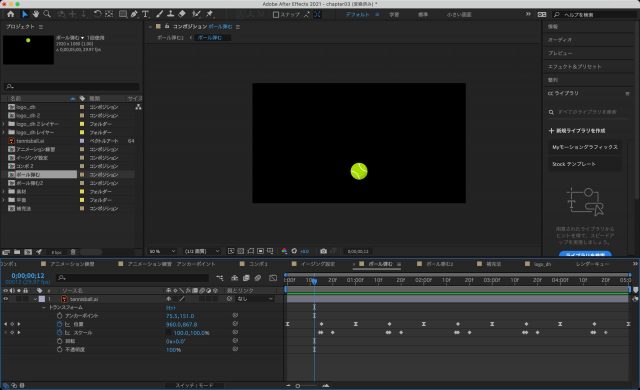Viewport: 640px width, 390px height.
Task: Open the viewer resolution dropdown
Action: [202, 251]
